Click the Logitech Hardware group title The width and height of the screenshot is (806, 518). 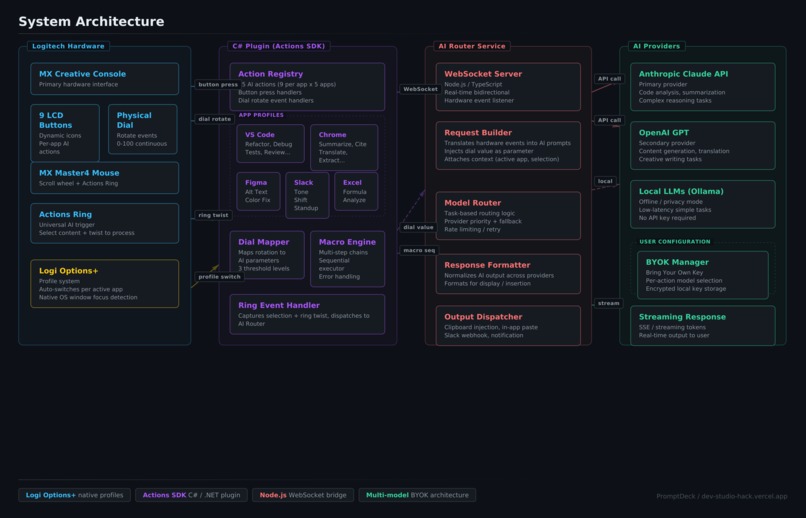pyautogui.click(x=68, y=46)
